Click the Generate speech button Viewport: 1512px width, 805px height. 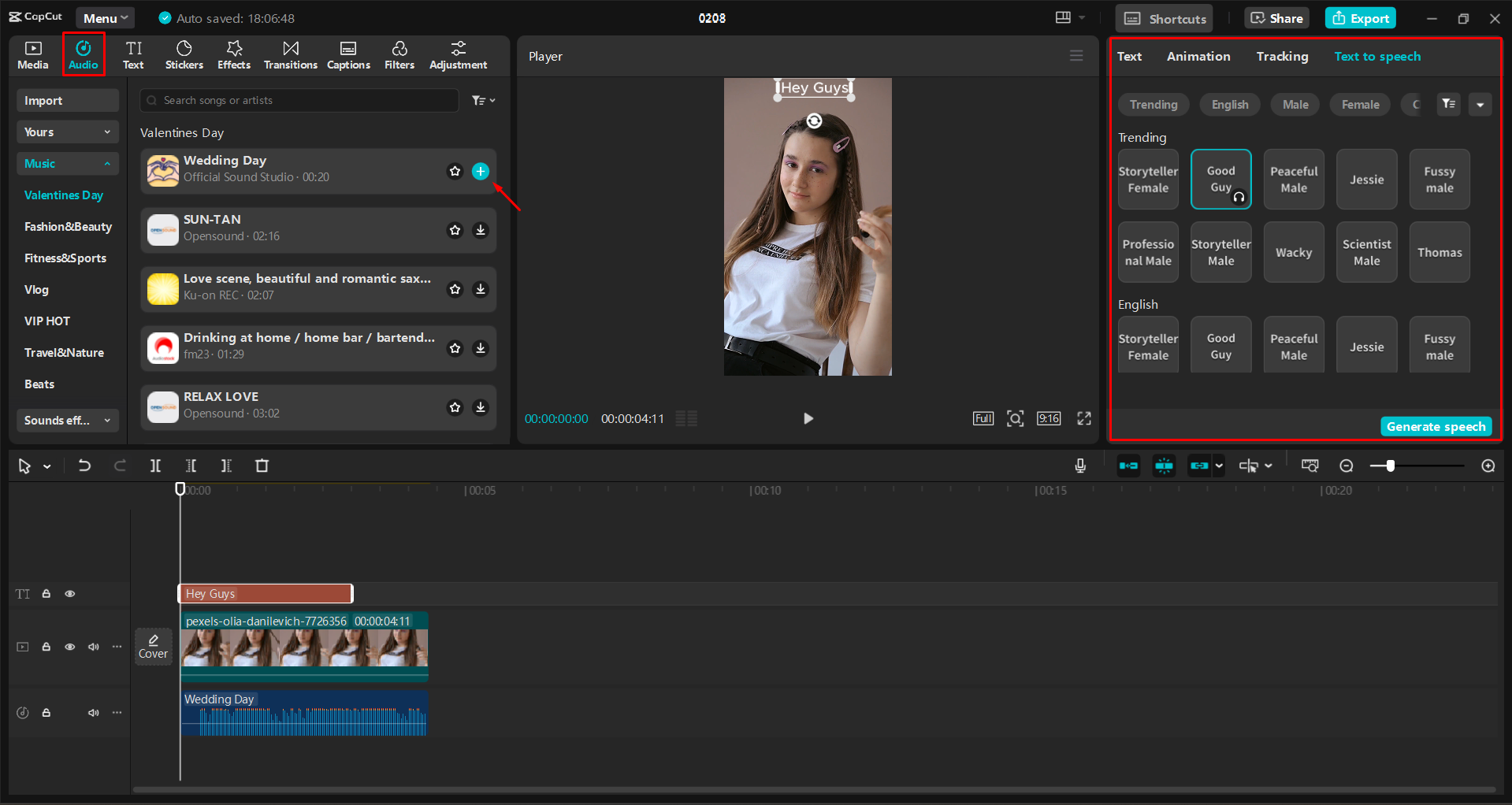(x=1436, y=426)
